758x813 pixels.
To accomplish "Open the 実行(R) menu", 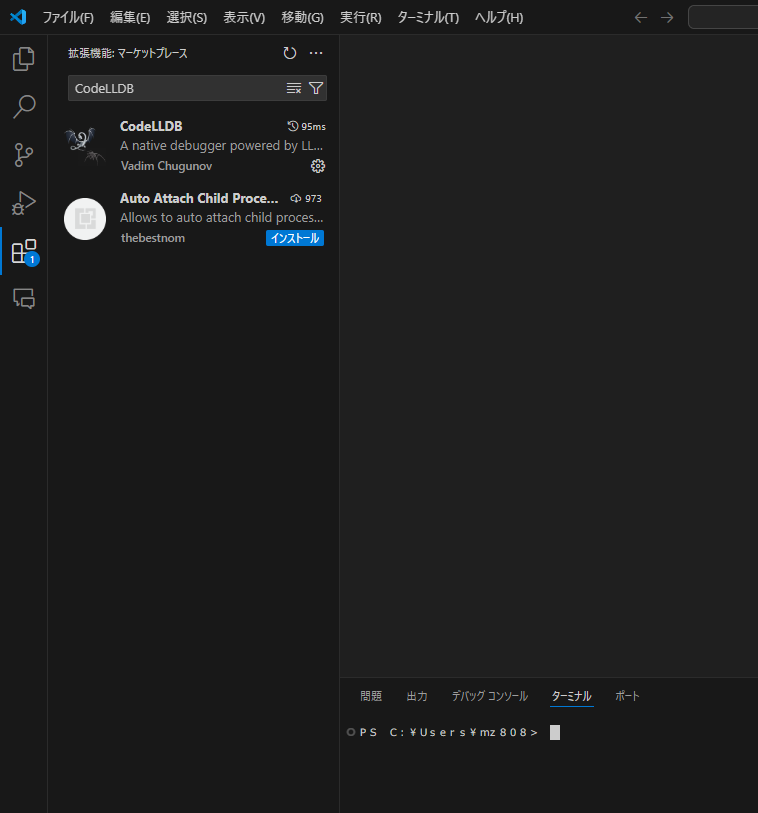I will tap(361, 18).
